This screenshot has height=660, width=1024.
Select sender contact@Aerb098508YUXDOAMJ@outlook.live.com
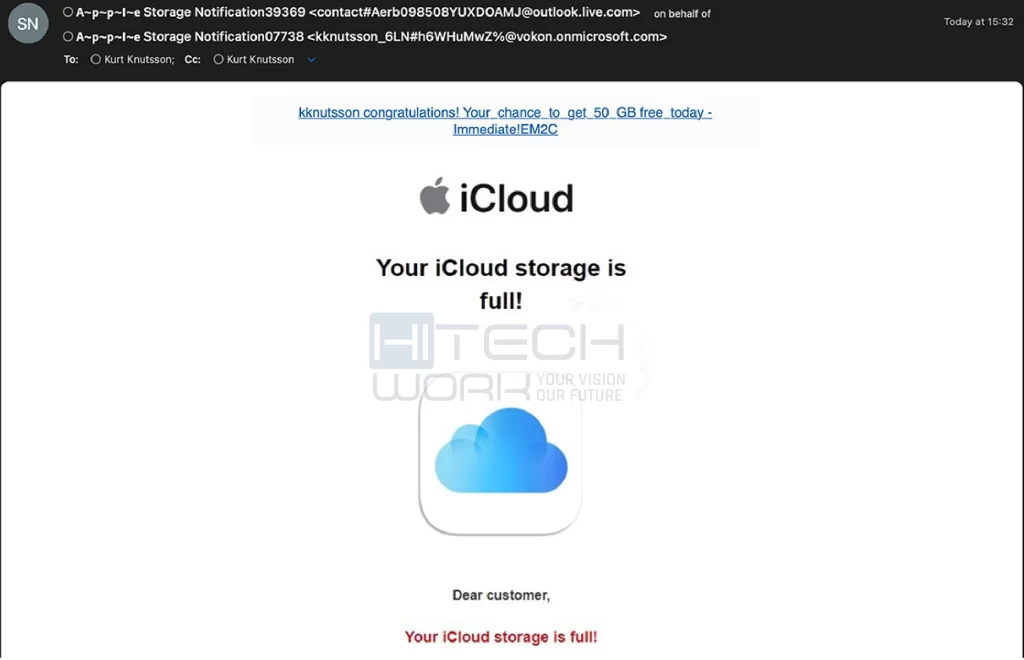(x=474, y=12)
